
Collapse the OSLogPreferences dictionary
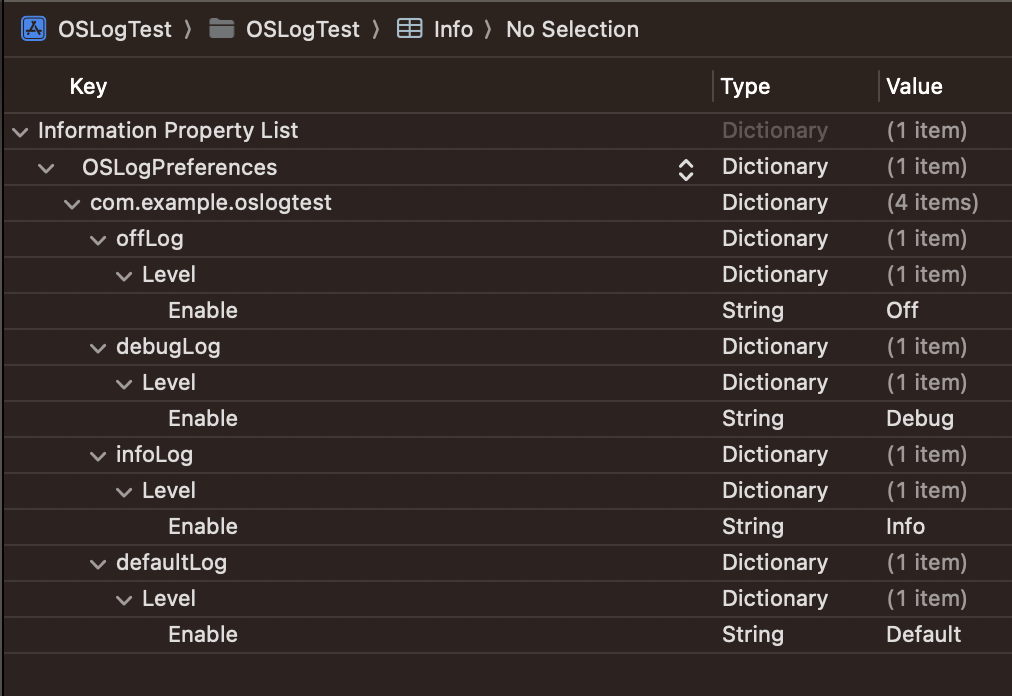pyautogui.click(x=45, y=167)
